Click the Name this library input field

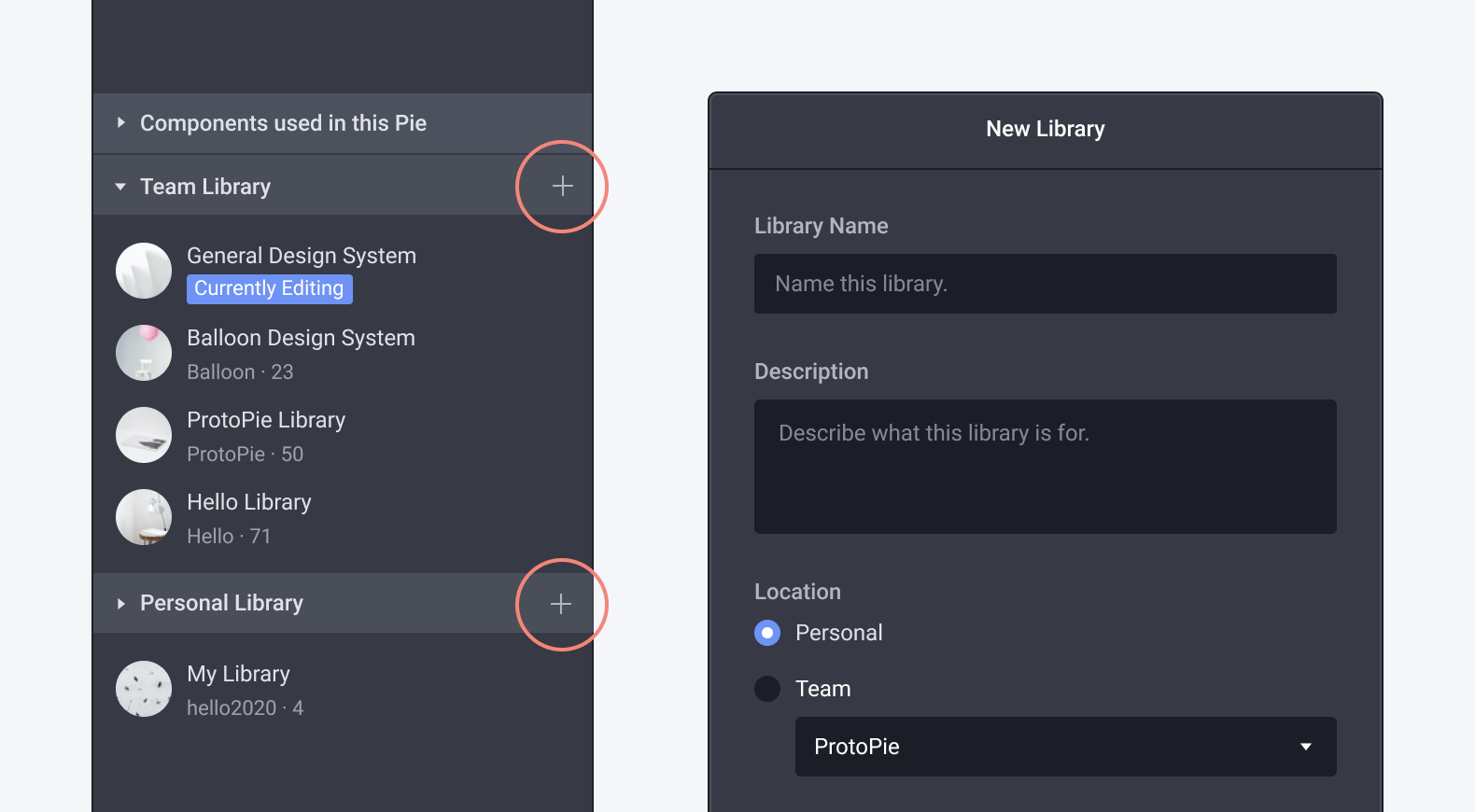(1045, 284)
